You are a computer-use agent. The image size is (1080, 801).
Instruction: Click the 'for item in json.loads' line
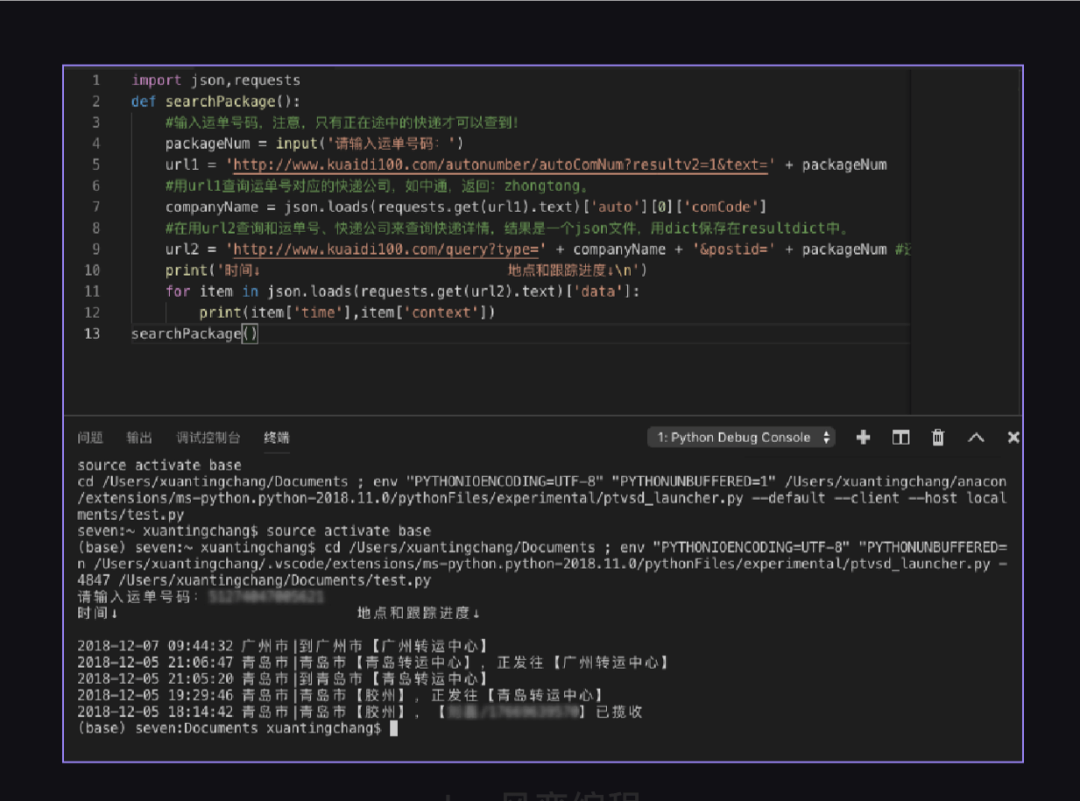pos(402,291)
